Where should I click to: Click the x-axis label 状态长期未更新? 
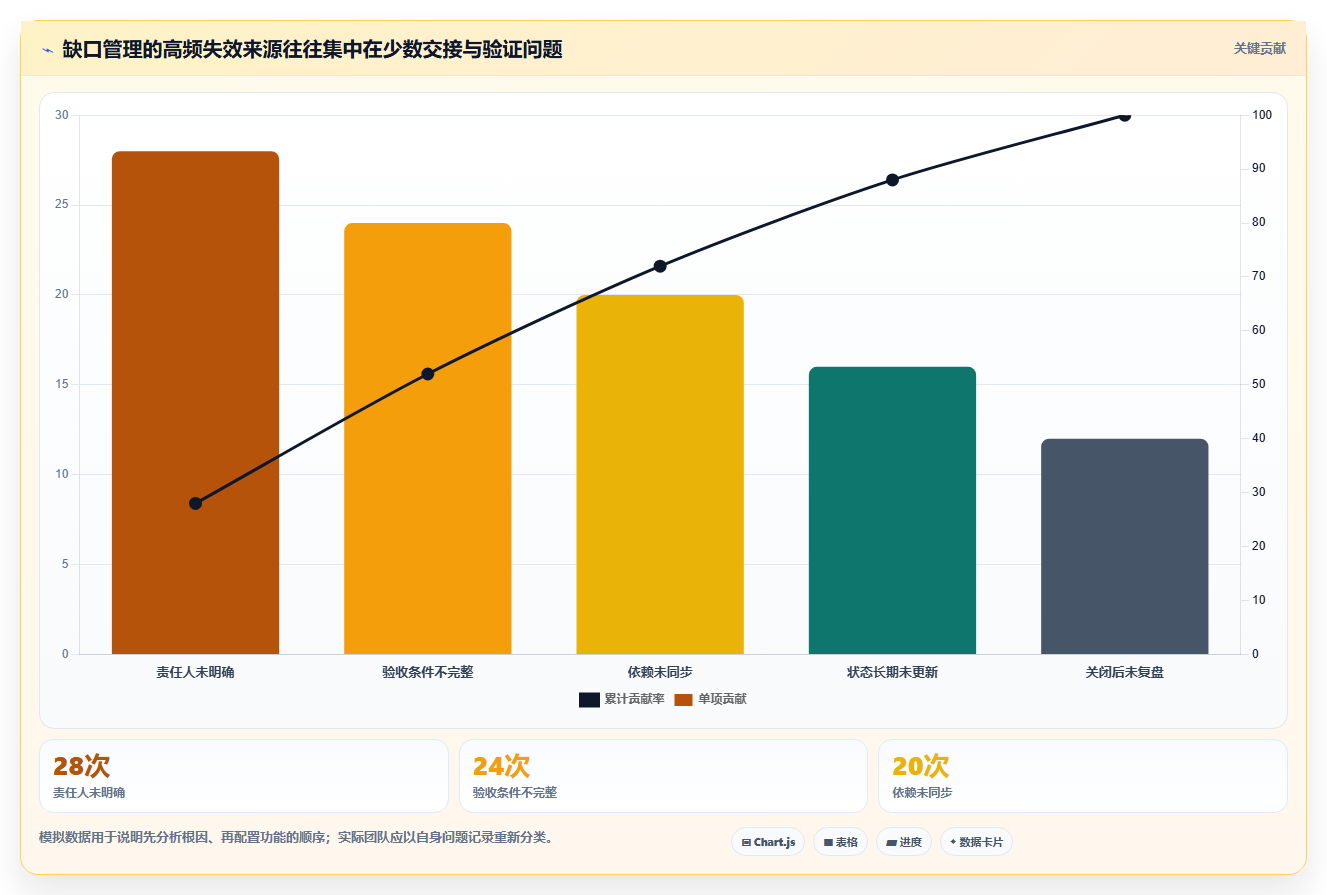click(892, 673)
